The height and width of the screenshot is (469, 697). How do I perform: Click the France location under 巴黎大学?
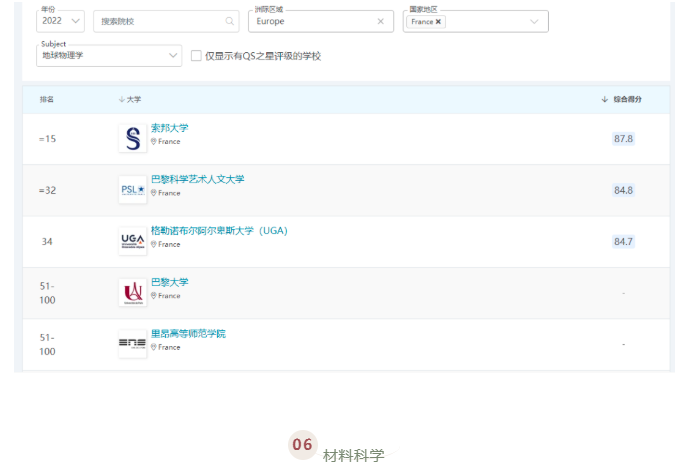click(165, 296)
